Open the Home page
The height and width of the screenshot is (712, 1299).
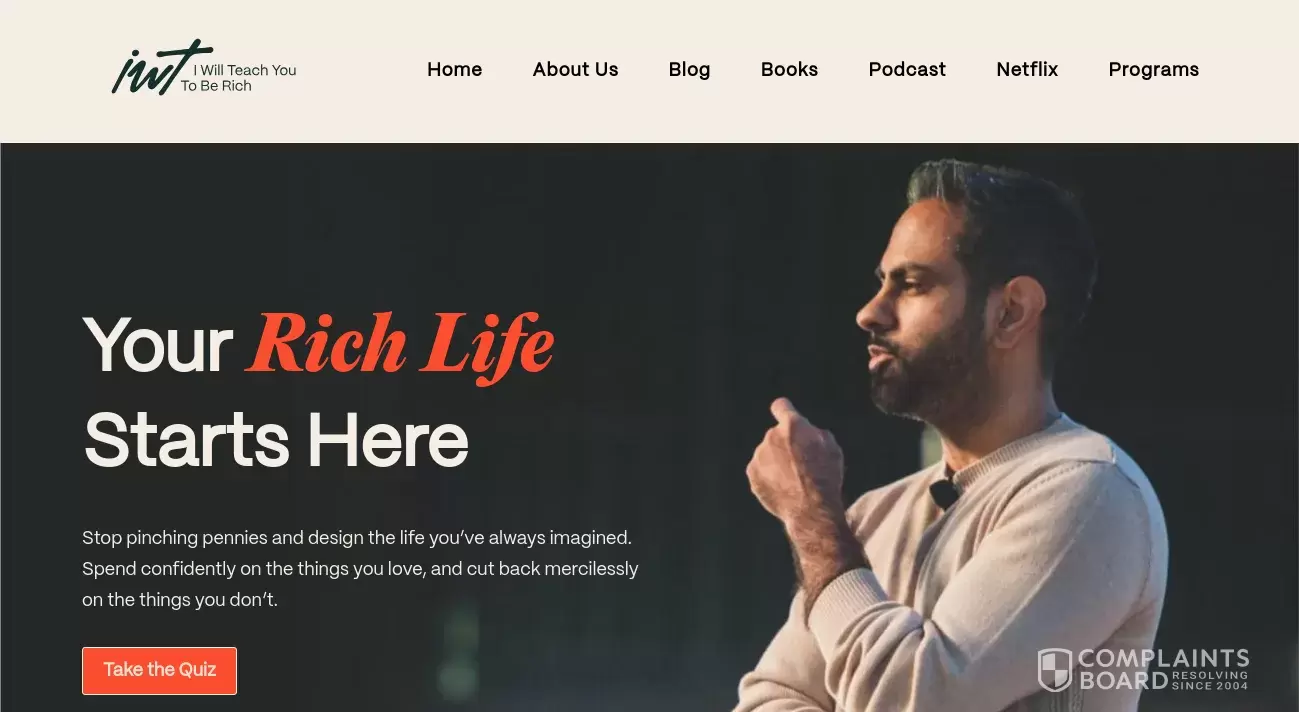[454, 69]
